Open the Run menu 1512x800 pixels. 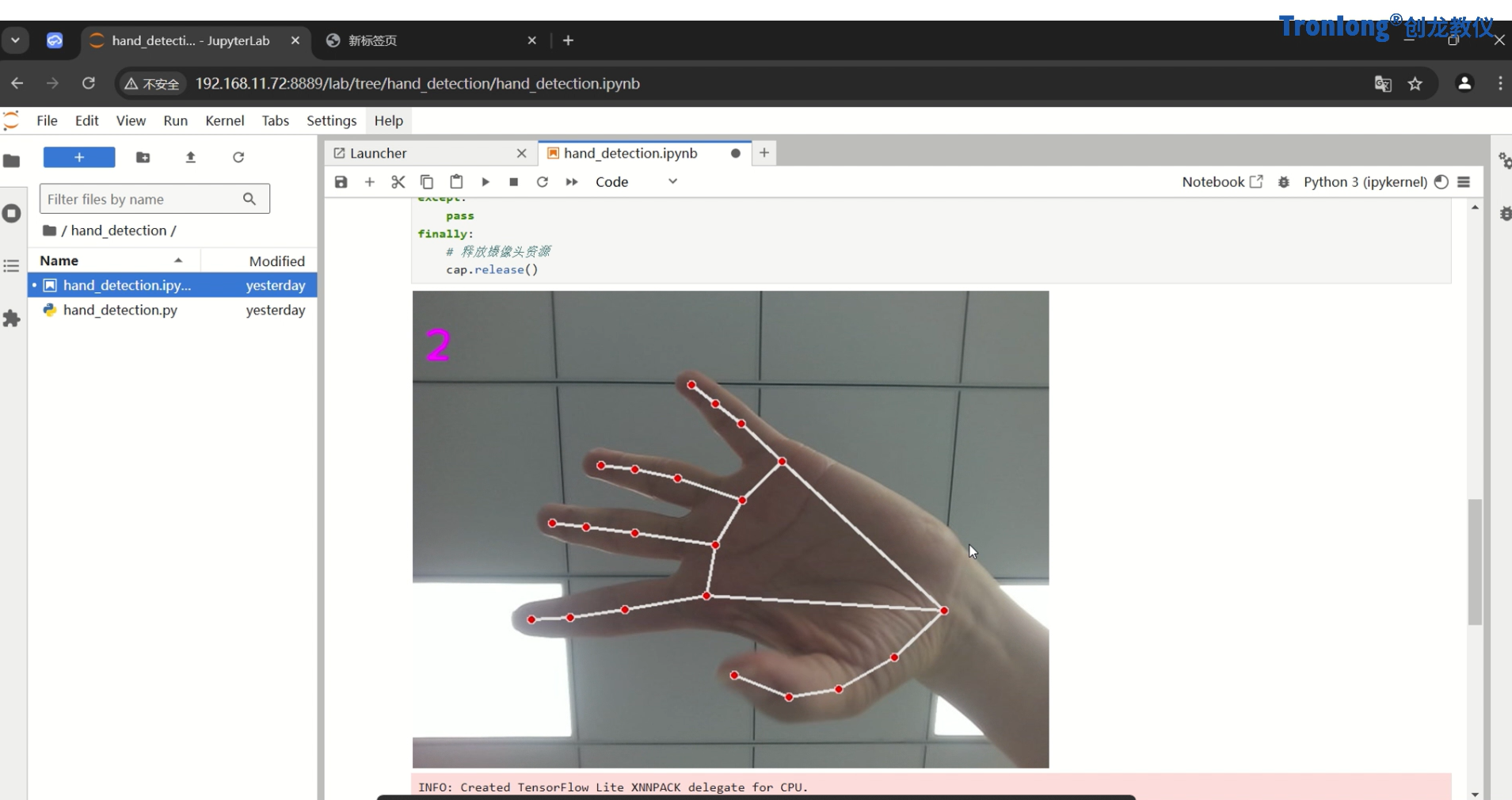pyautogui.click(x=175, y=120)
